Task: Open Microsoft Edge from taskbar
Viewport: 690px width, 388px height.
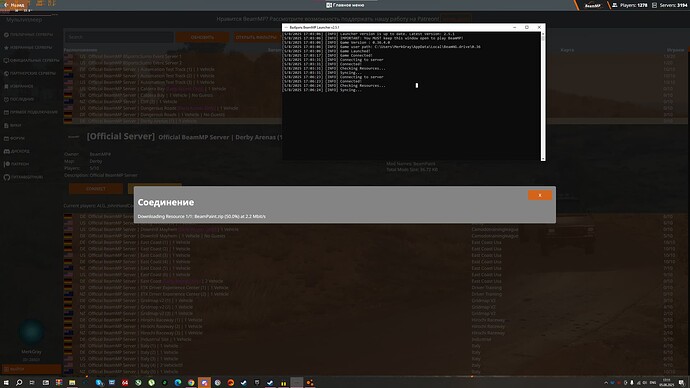Action: click(x=178, y=383)
